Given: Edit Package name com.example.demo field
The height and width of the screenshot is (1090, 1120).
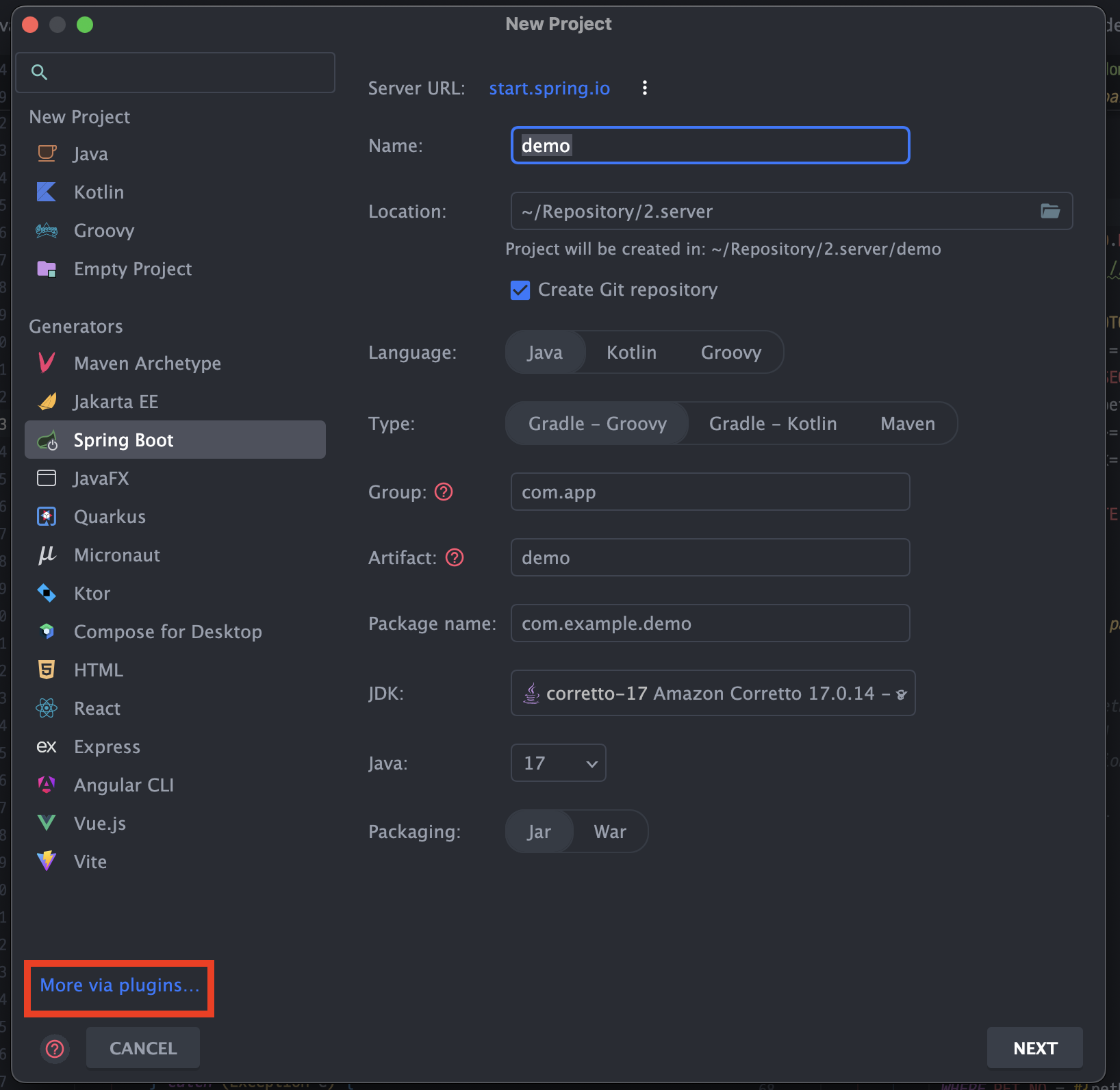Looking at the screenshot, I should pyautogui.click(x=710, y=623).
